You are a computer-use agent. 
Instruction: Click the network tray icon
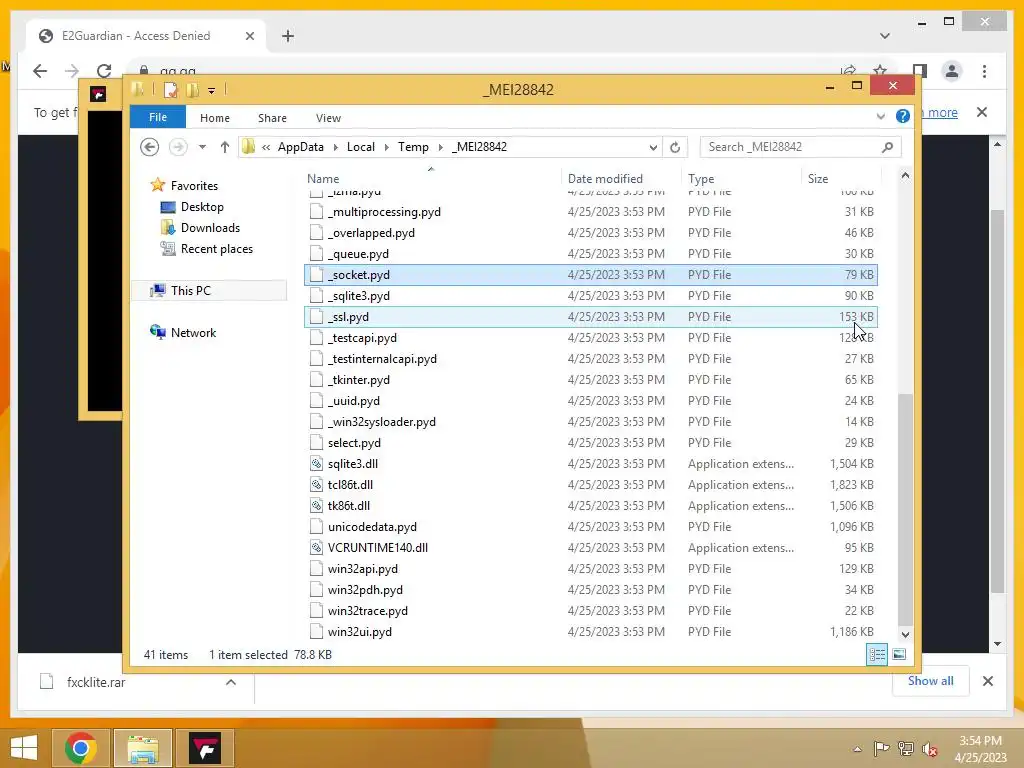point(906,749)
